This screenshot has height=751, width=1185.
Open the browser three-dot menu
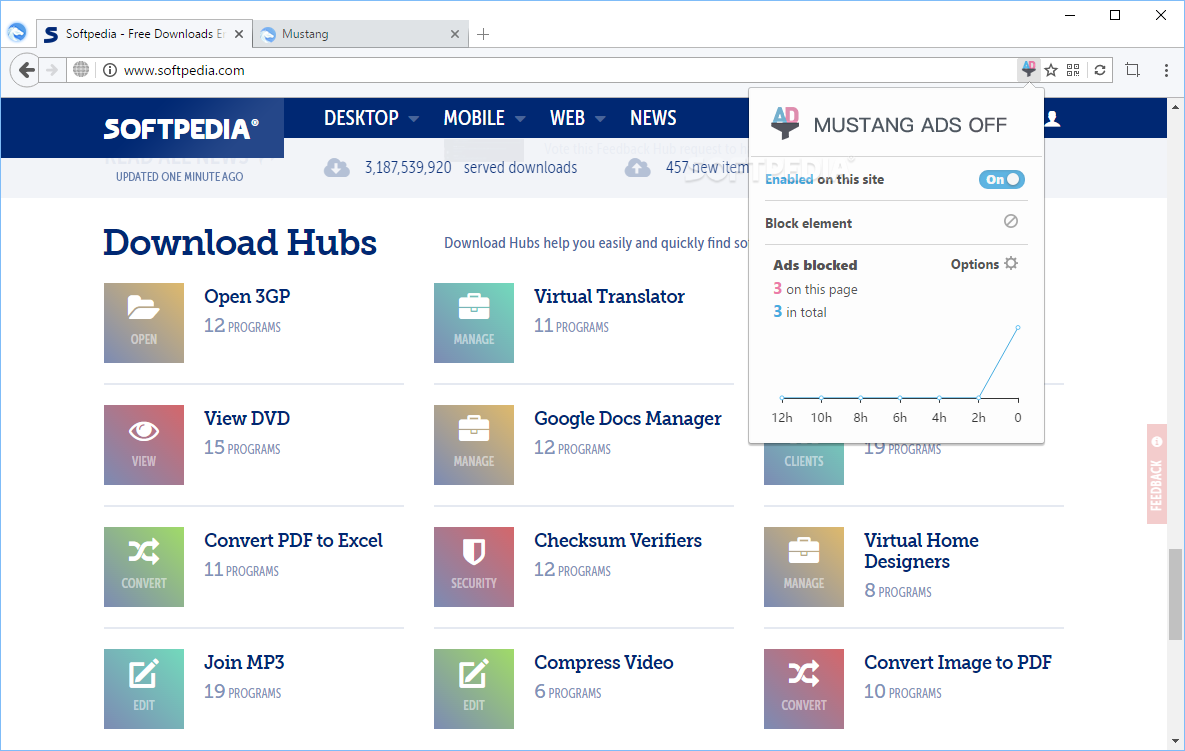[x=1166, y=70]
